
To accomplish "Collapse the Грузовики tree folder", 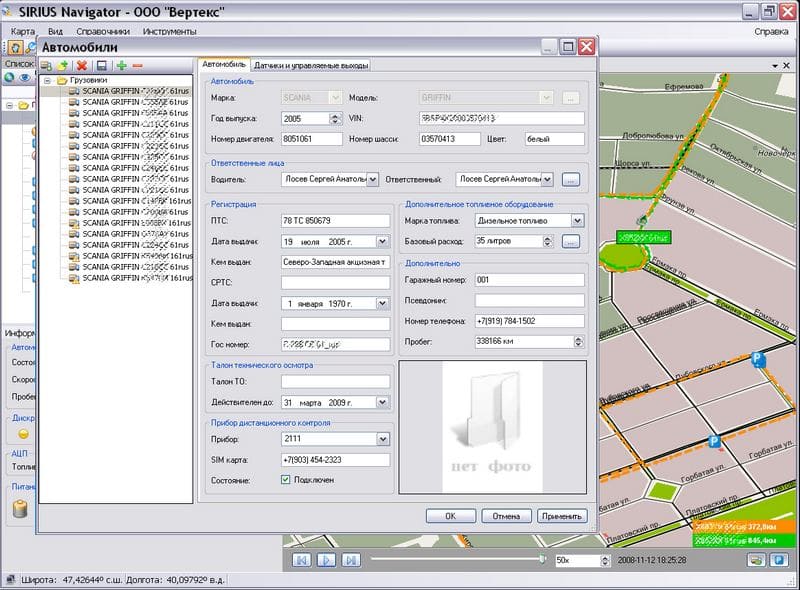I will tap(47, 79).
